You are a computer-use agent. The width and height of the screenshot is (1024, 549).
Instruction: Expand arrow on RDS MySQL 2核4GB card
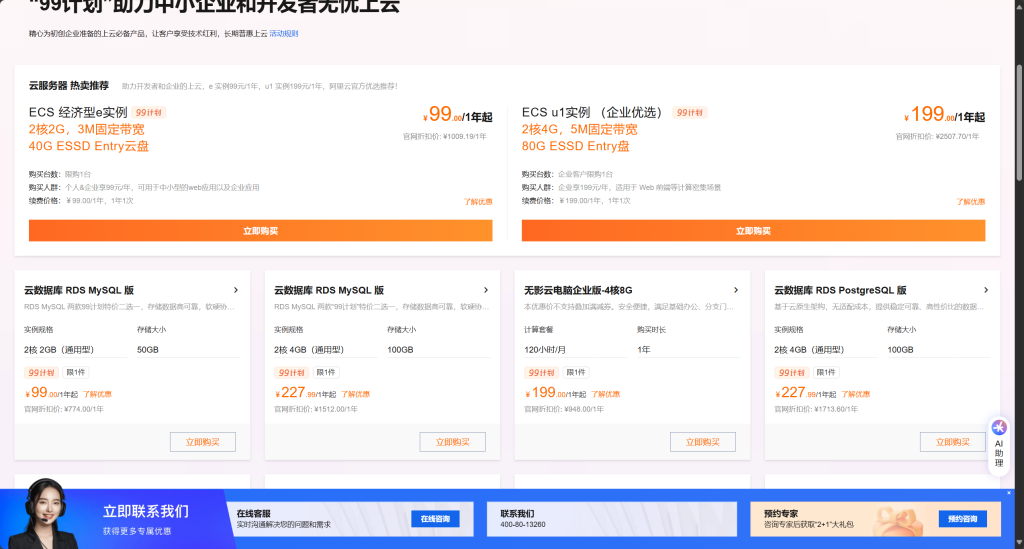486,290
